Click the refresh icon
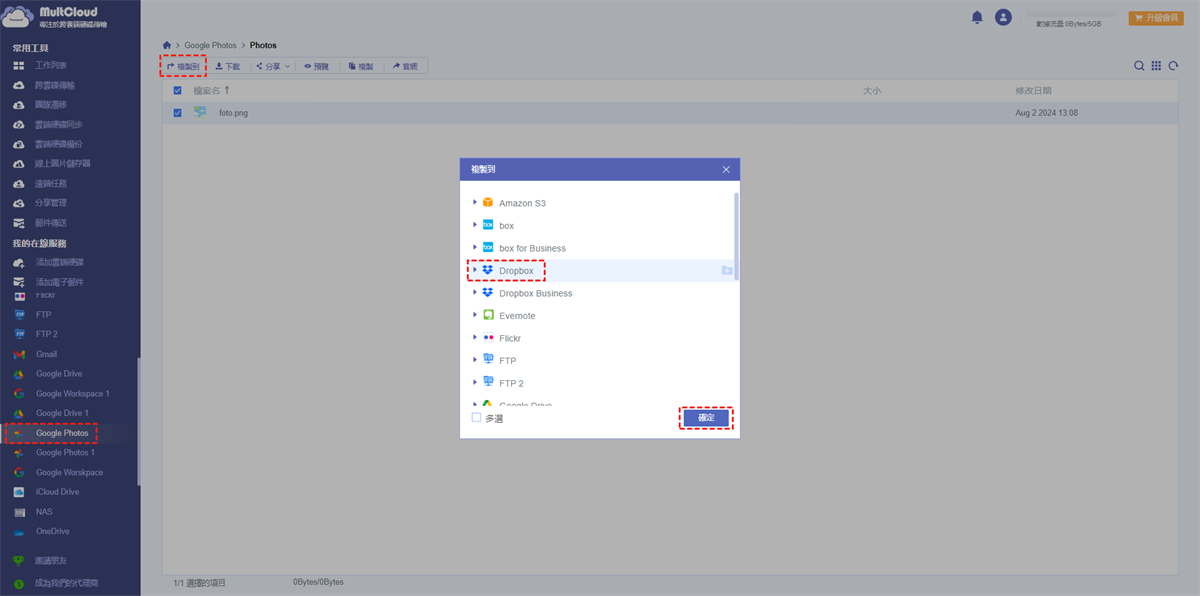The image size is (1200, 596). click(x=1173, y=66)
